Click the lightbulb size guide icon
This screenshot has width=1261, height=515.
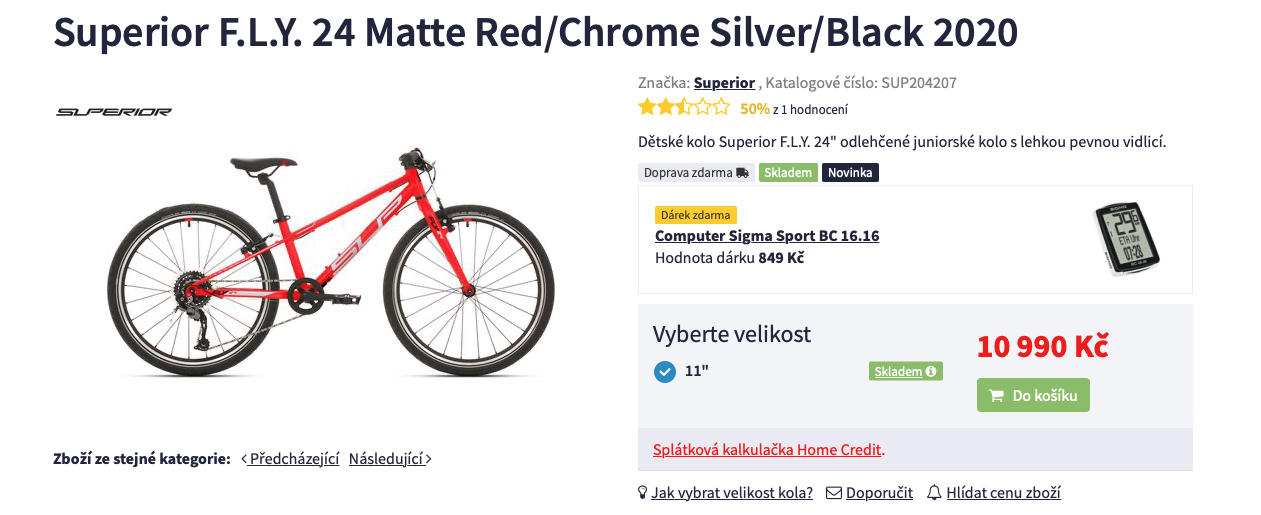643,493
